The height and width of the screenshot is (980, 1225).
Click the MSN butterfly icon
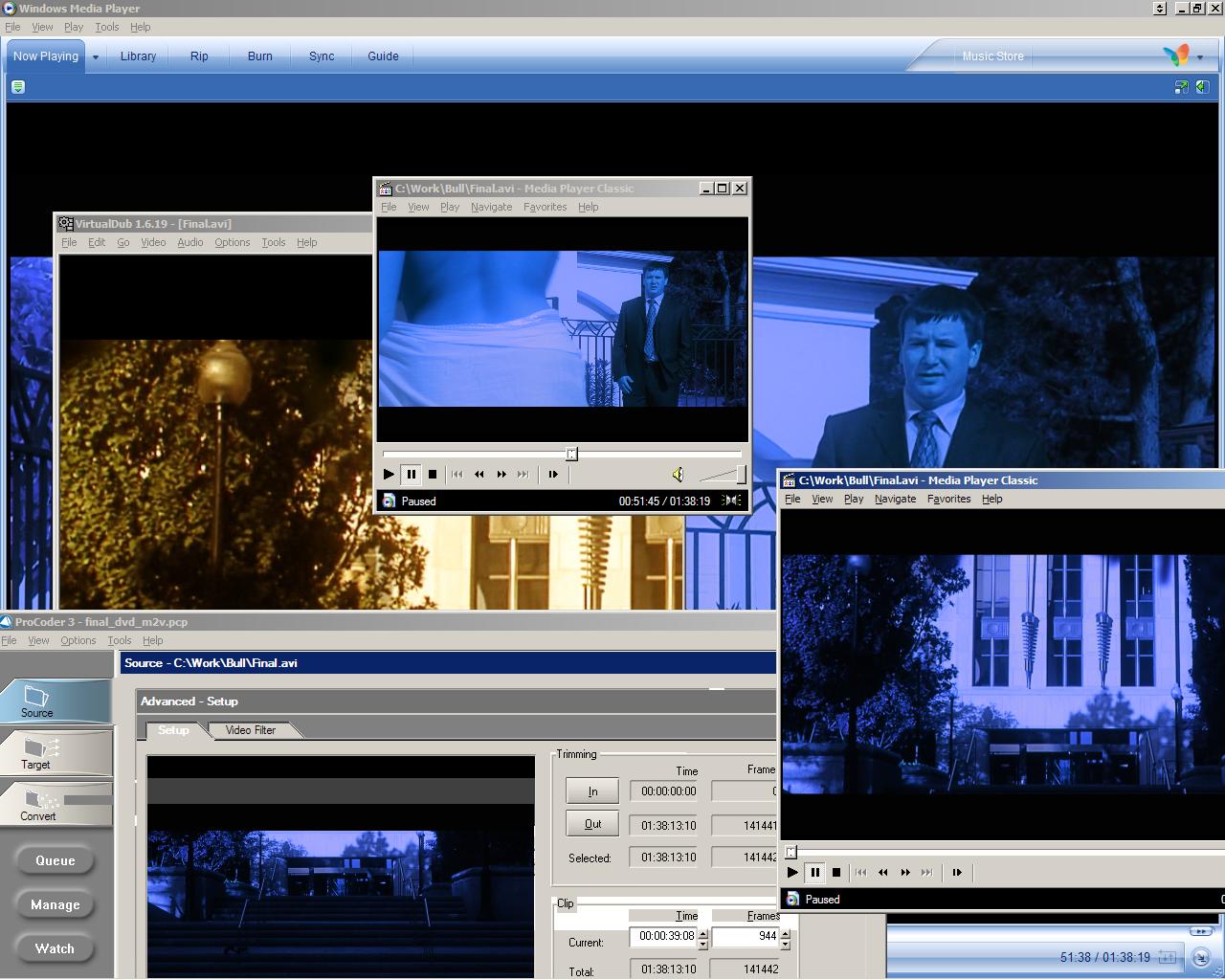click(1176, 56)
